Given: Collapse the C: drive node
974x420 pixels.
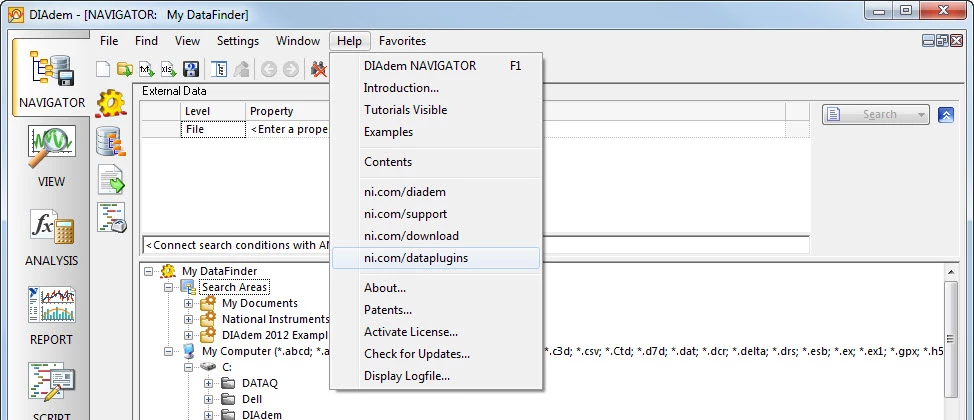Looking at the screenshot, I should pos(188,367).
